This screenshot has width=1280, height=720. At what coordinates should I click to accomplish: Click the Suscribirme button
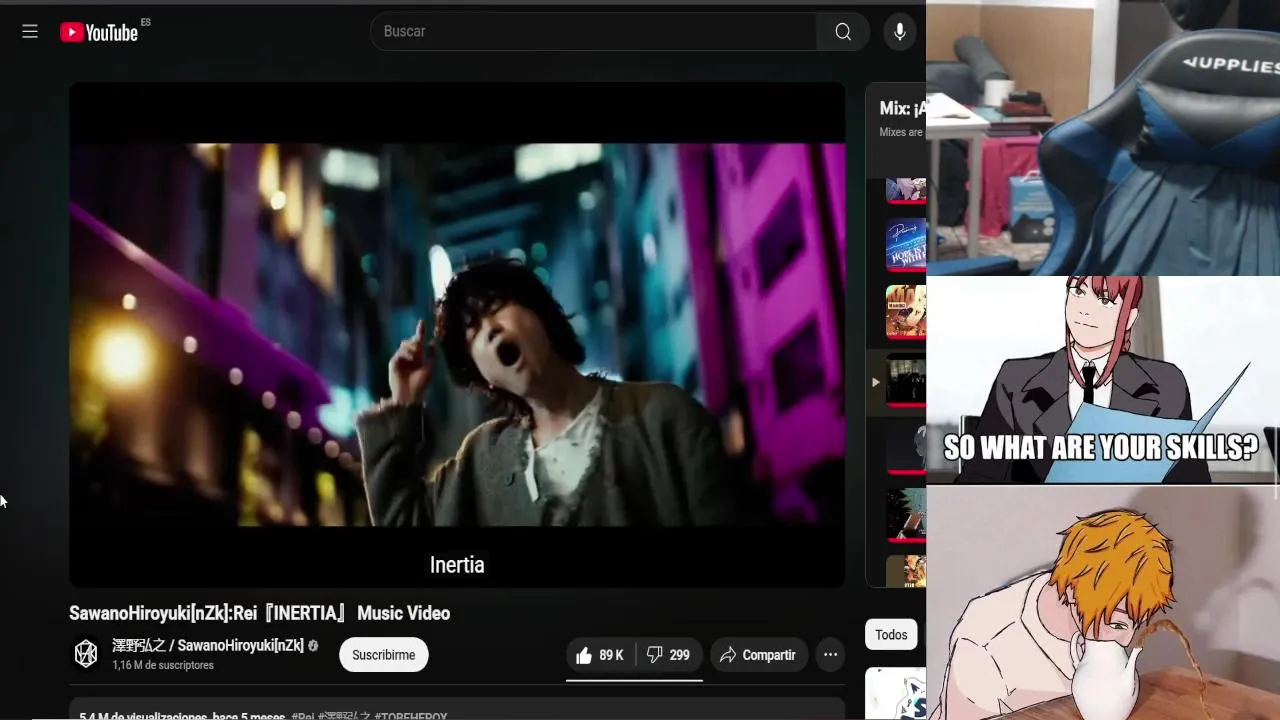(384, 655)
